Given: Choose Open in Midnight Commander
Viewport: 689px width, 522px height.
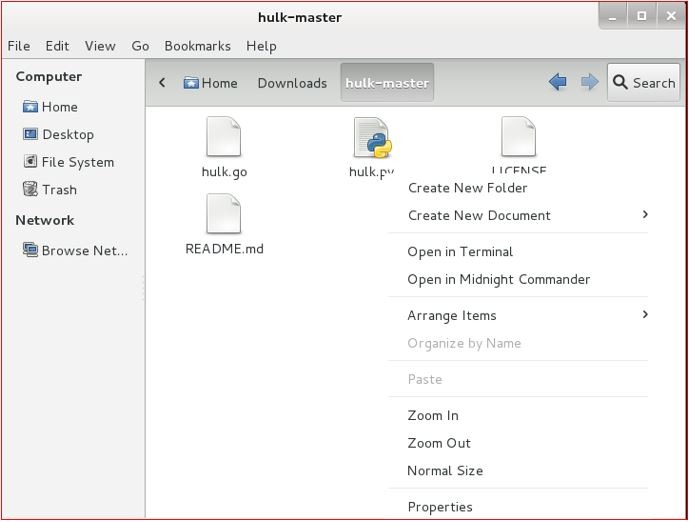Looking at the screenshot, I should click(x=519, y=279).
